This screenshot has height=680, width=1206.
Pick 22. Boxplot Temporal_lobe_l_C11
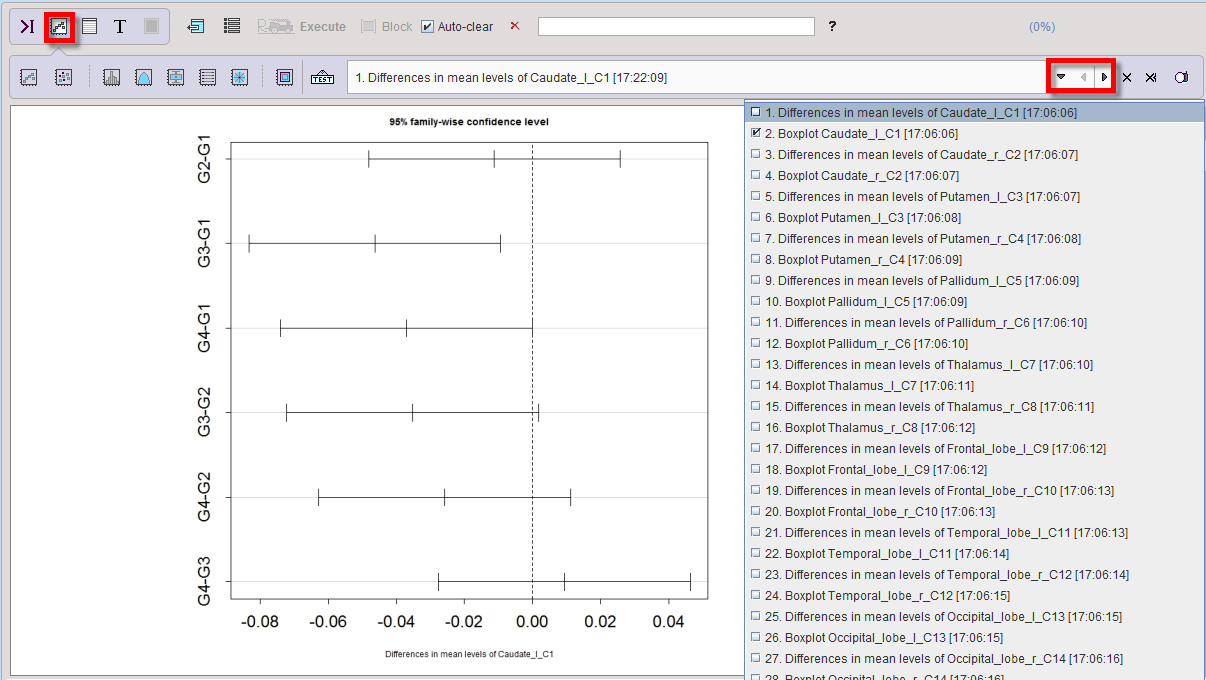[975, 554]
